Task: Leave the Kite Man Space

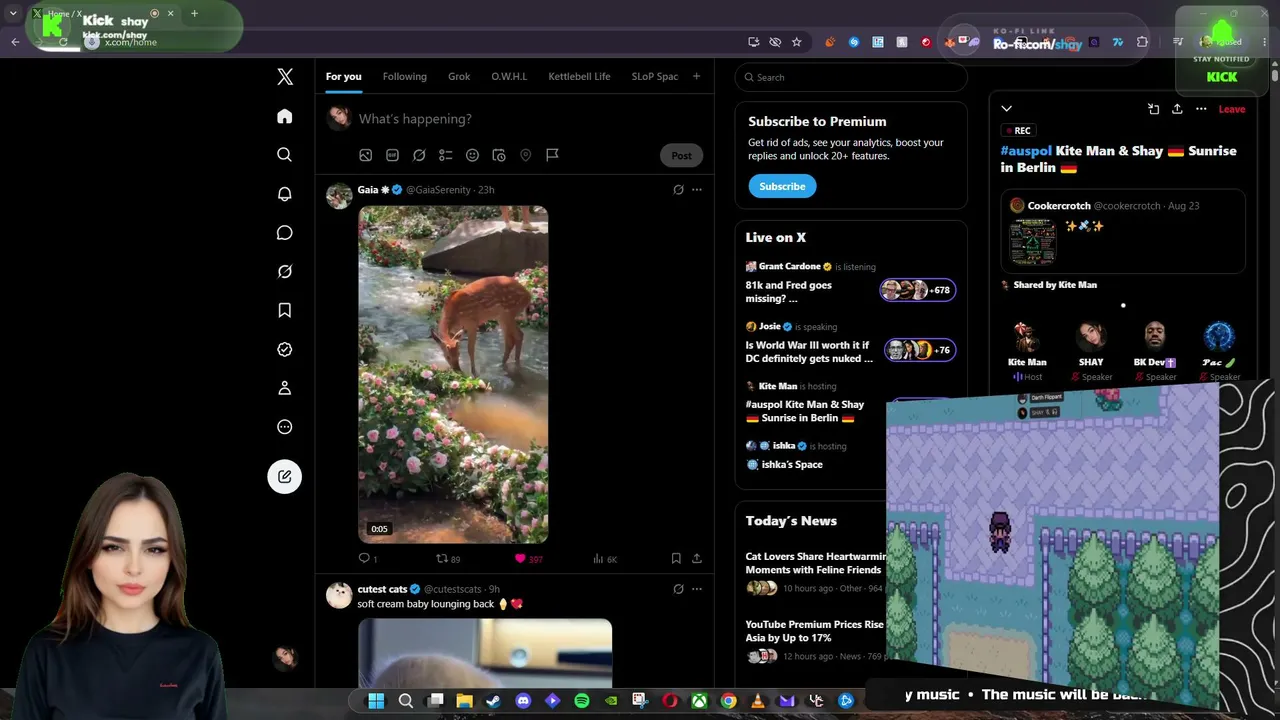Action: point(1232,109)
